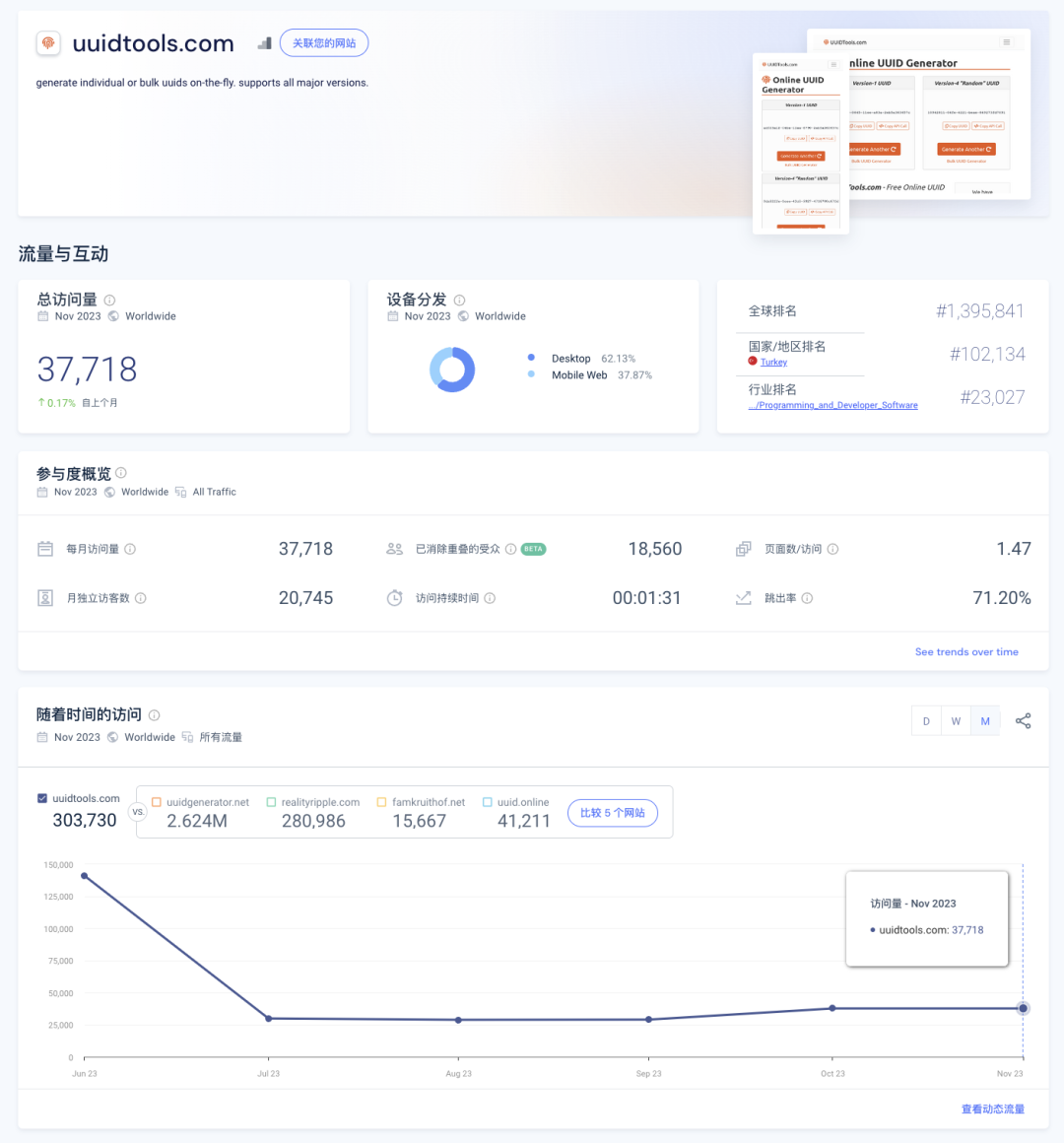Select the weekly W tab
Screen dimensions: 1064x1143
(x=956, y=721)
